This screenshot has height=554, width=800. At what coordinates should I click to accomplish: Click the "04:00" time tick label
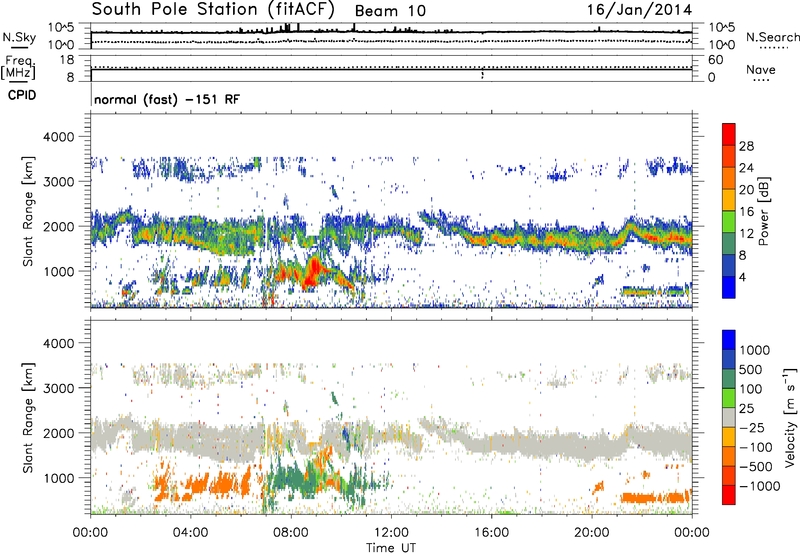tap(190, 533)
